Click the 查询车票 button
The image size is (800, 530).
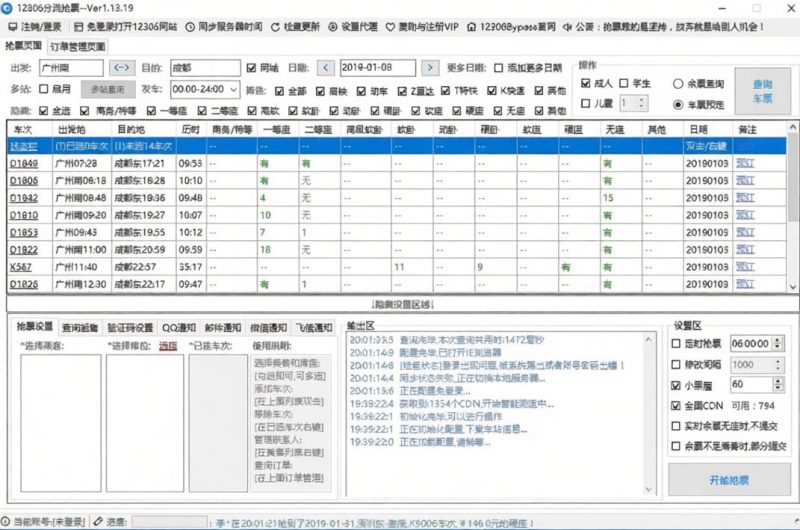pyautogui.click(x=763, y=91)
